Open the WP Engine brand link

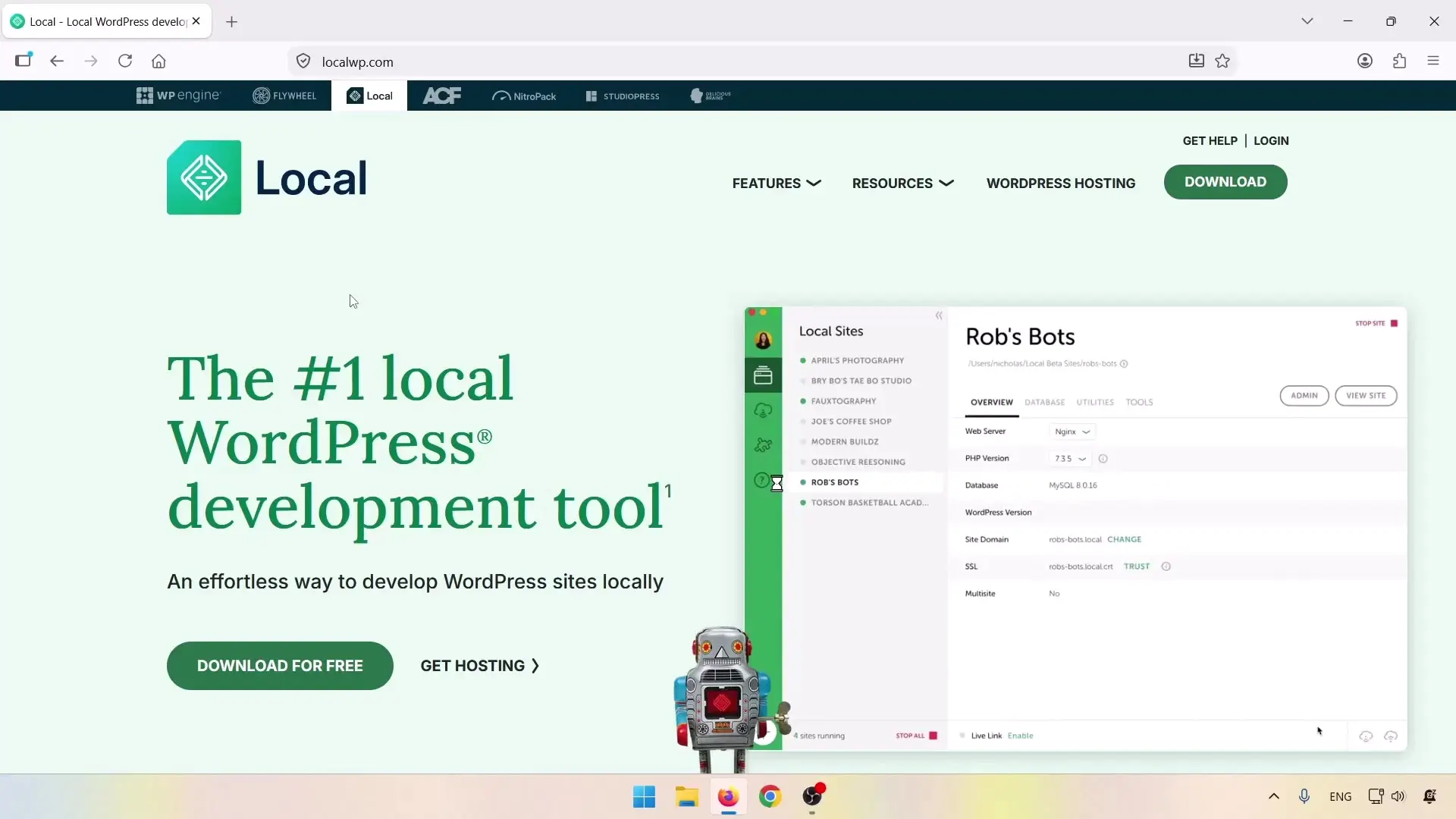point(178,96)
